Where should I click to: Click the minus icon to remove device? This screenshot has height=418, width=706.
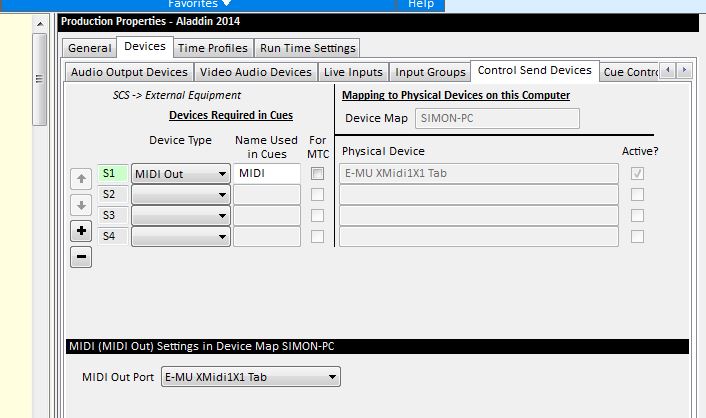(x=82, y=257)
